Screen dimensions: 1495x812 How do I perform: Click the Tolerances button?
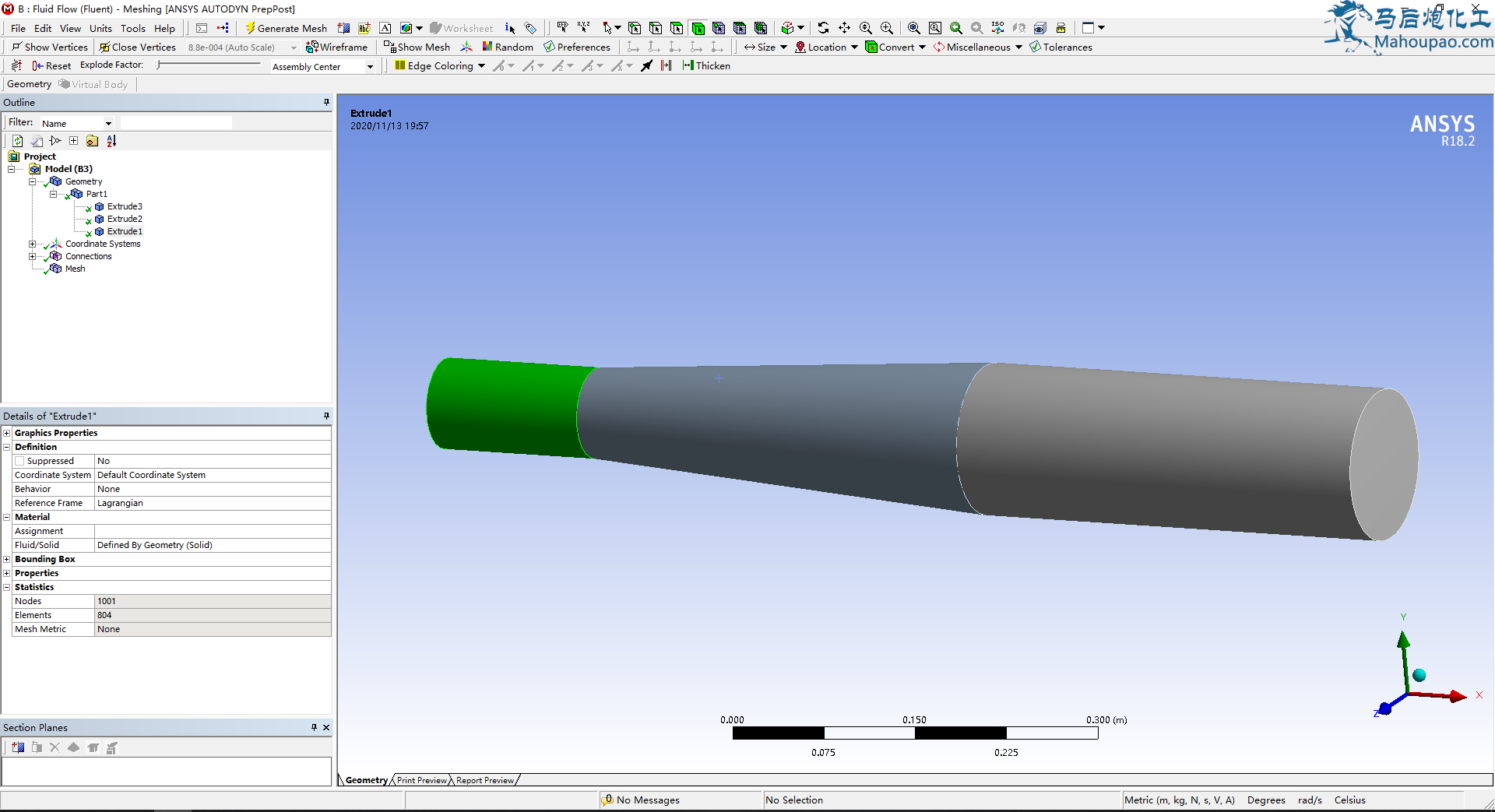(1061, 47)
